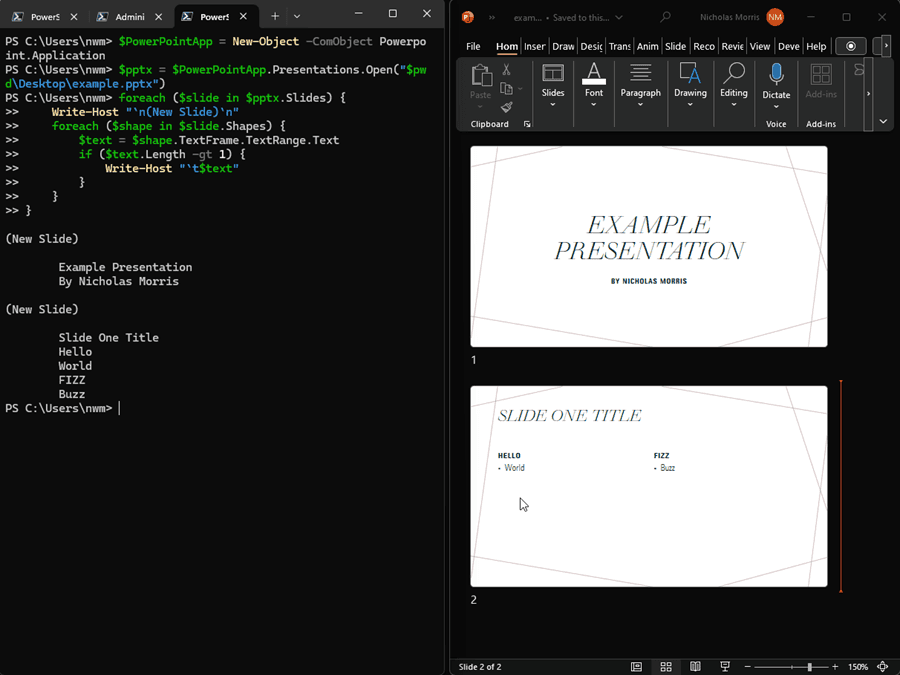Collapse the ribbon with chevron
Image resolution: width=900 pixels, height=675 pixels.
click(x=883, y=121)
